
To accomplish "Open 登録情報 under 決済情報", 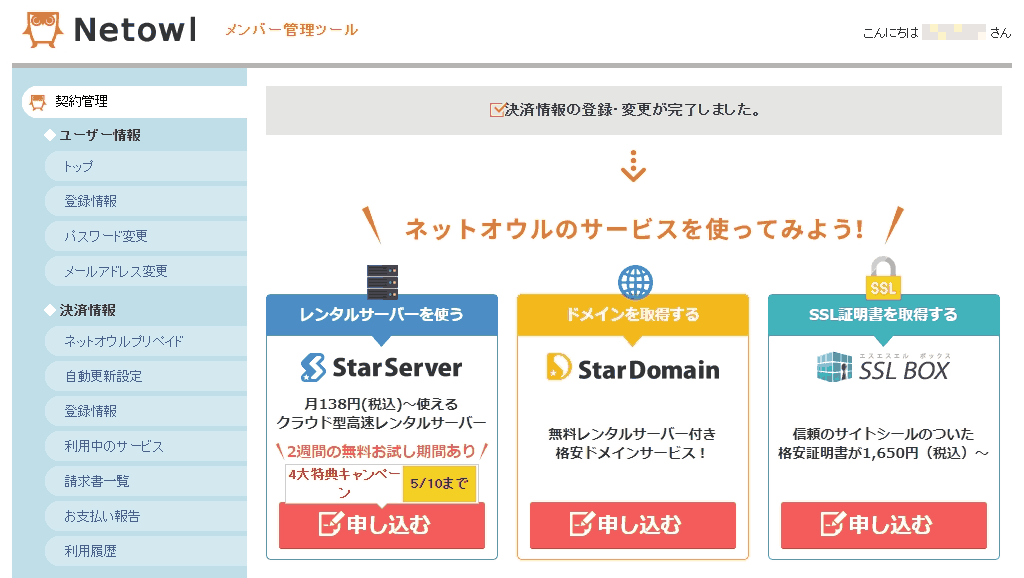I will 146,411.
